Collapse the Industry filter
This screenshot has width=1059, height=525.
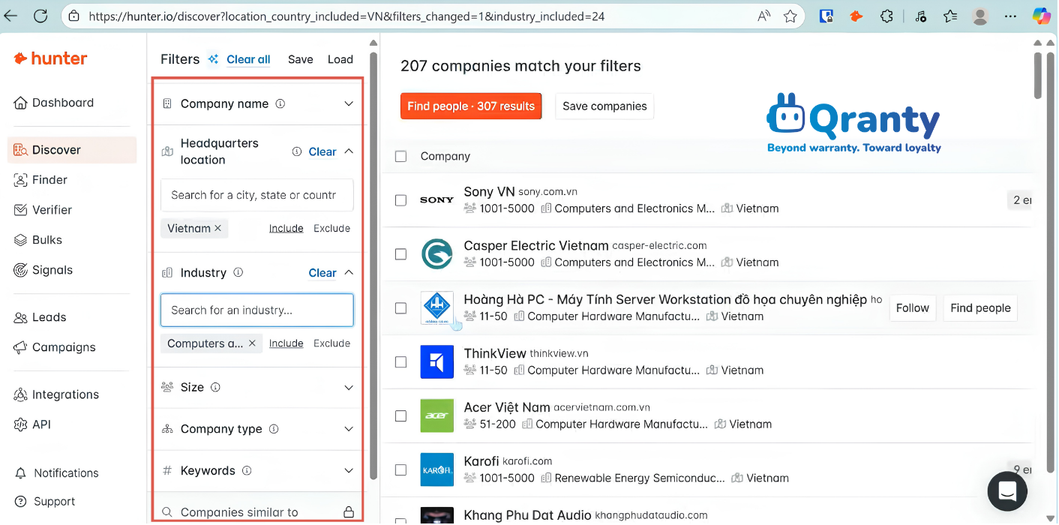[x=349, y=272]
